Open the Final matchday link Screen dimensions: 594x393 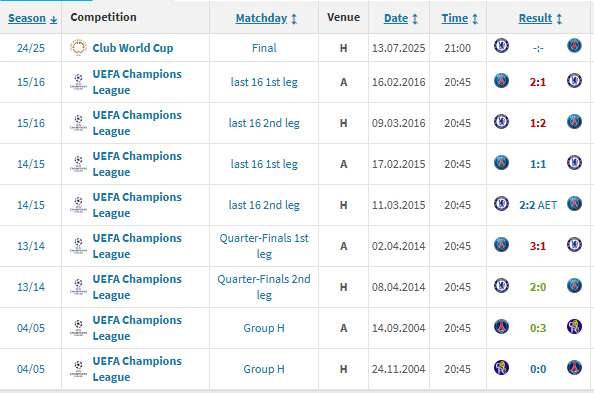coord(264,48)
